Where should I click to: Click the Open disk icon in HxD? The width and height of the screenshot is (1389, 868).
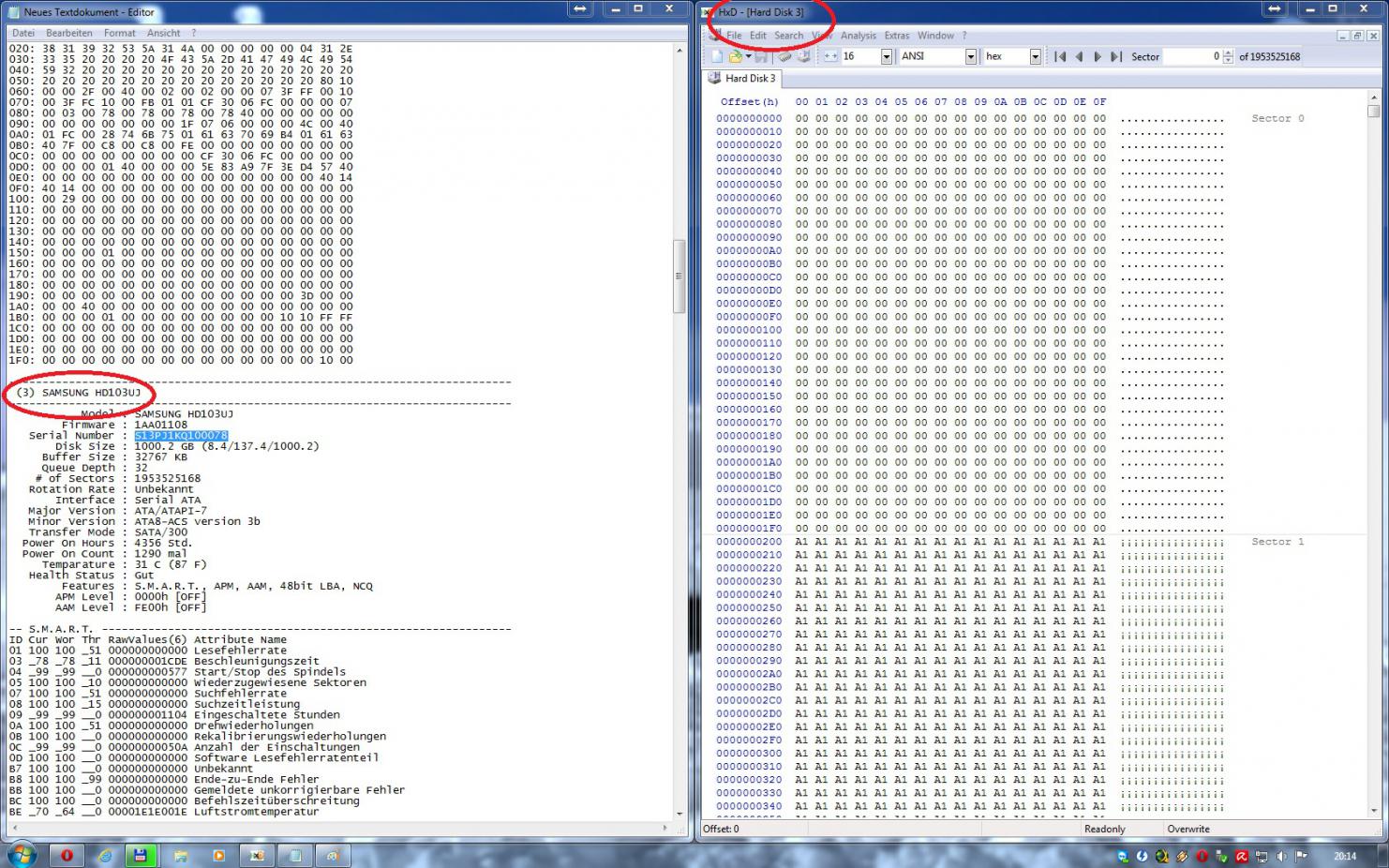pyautogui.click(x=804, y=56)
